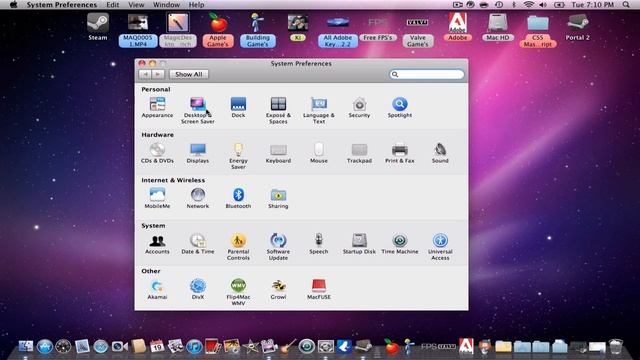The height and width of the screenshot is (360, 640).
Task: Open Startup Disk preferences
Action: 359,244
